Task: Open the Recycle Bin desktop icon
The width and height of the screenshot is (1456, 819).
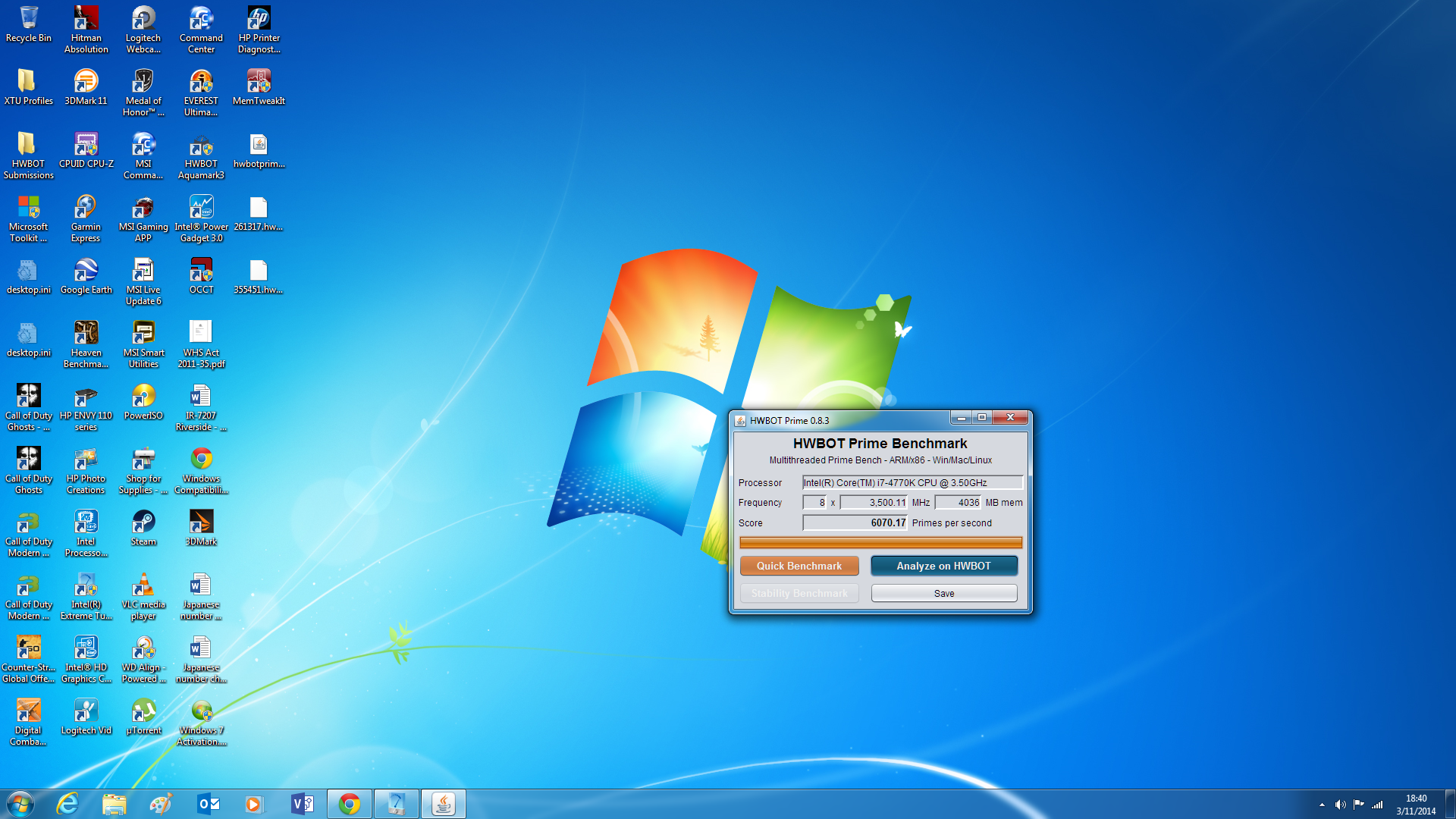Action: click(x=29, y=25)
